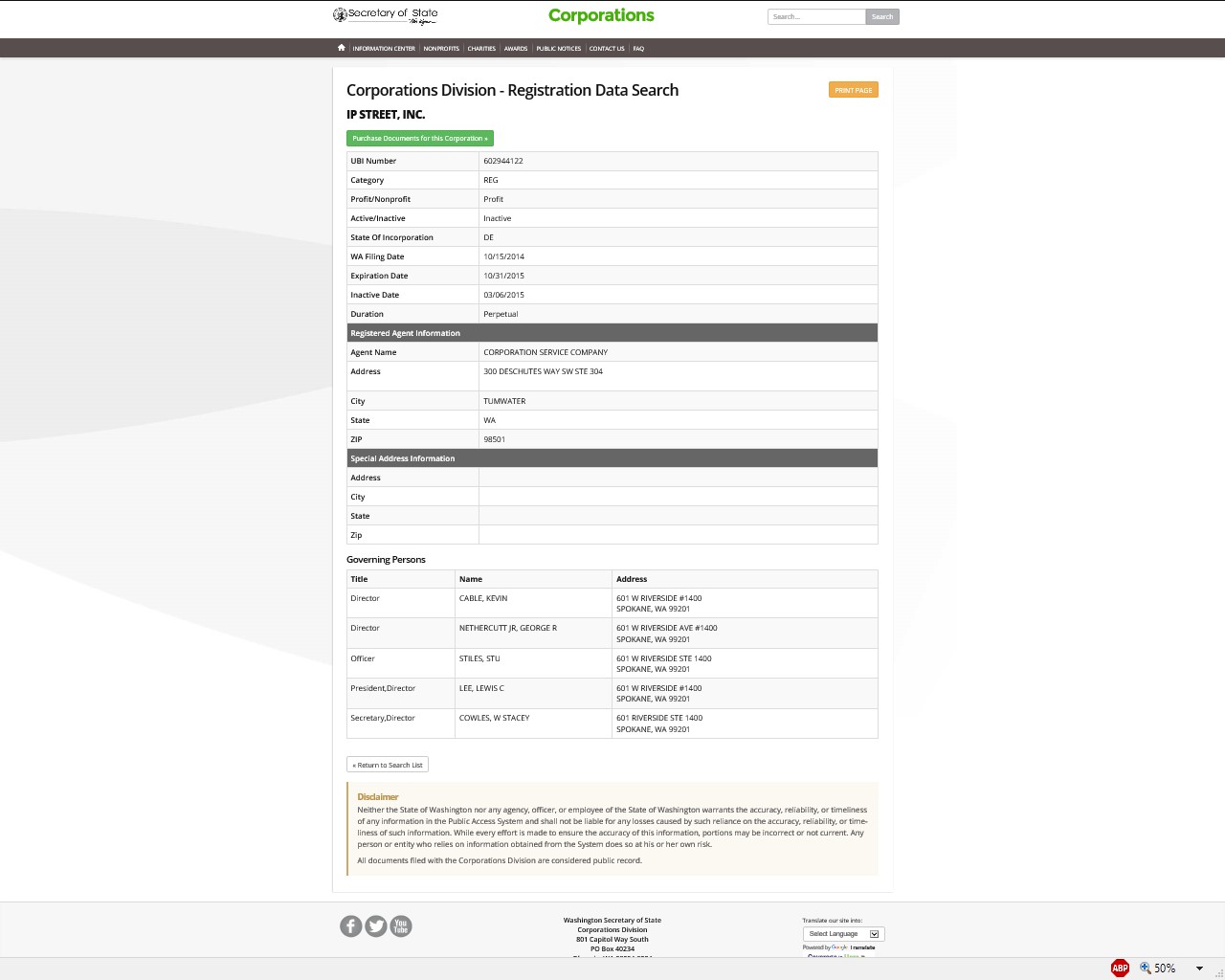Open the YouTube icon in footer
Viewport: 1225px width, 980px height.
tap(401, 925)
